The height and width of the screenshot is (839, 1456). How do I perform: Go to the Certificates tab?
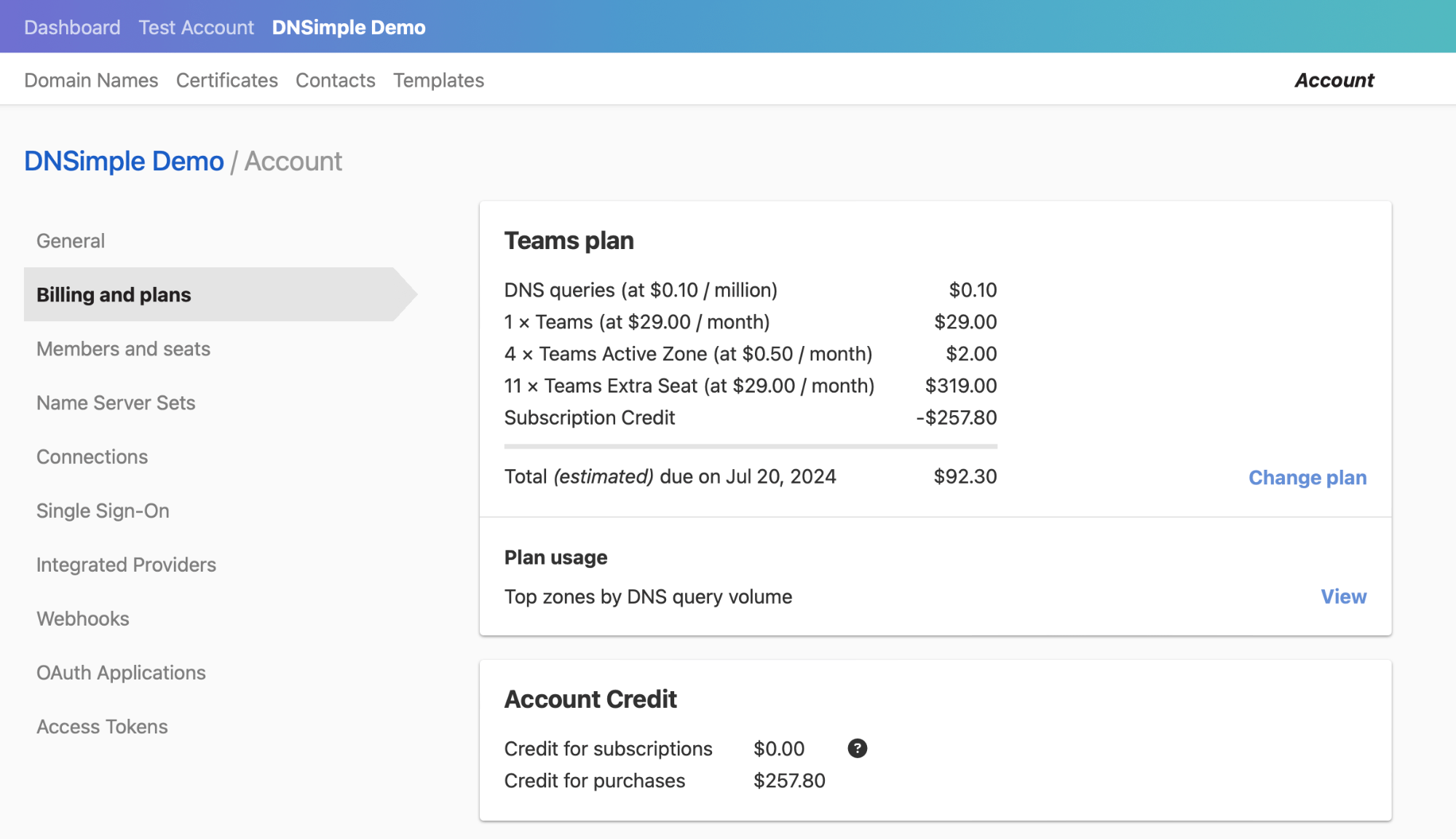click(227, 80)
